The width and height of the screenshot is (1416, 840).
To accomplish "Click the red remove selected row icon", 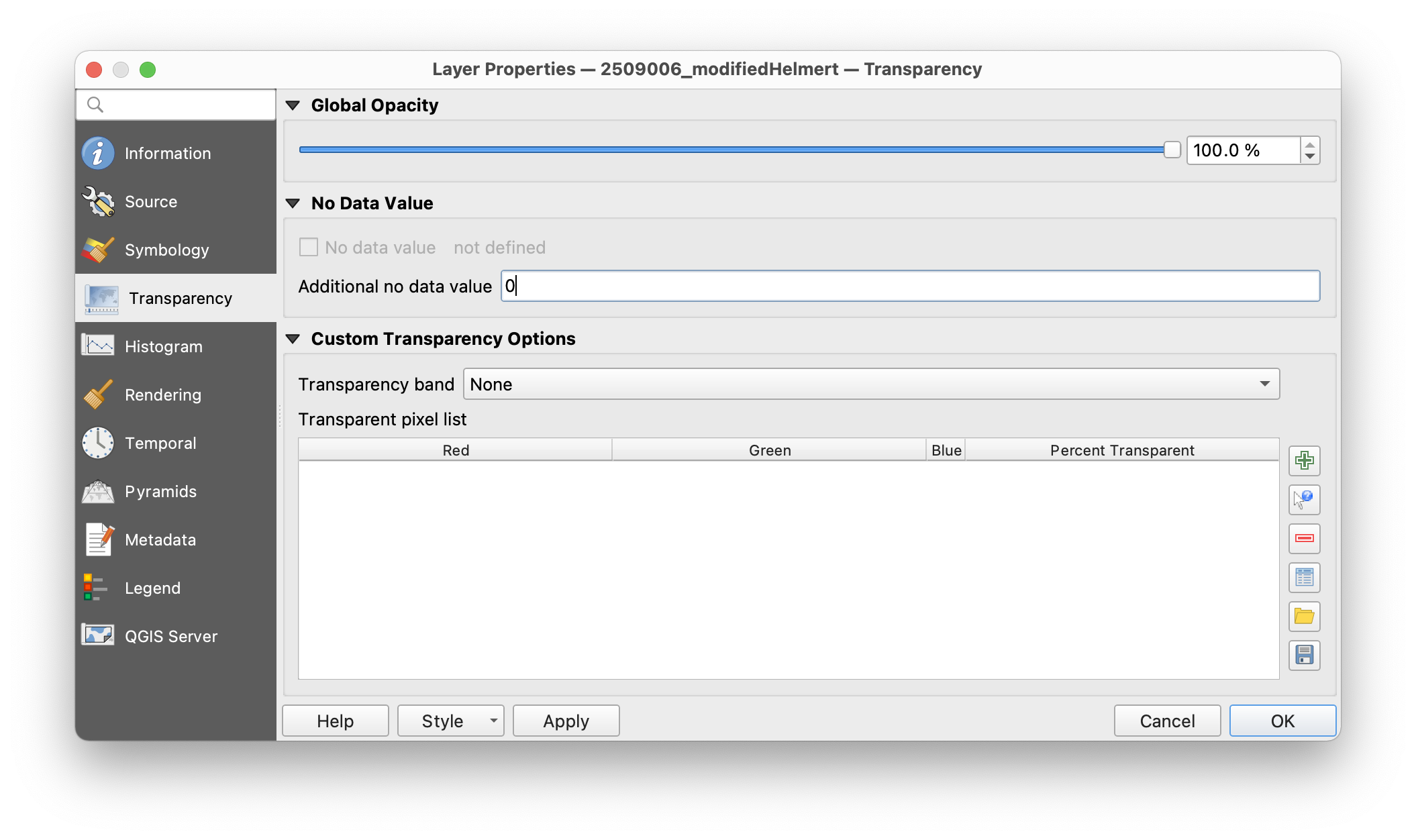I will (1304, 539).
